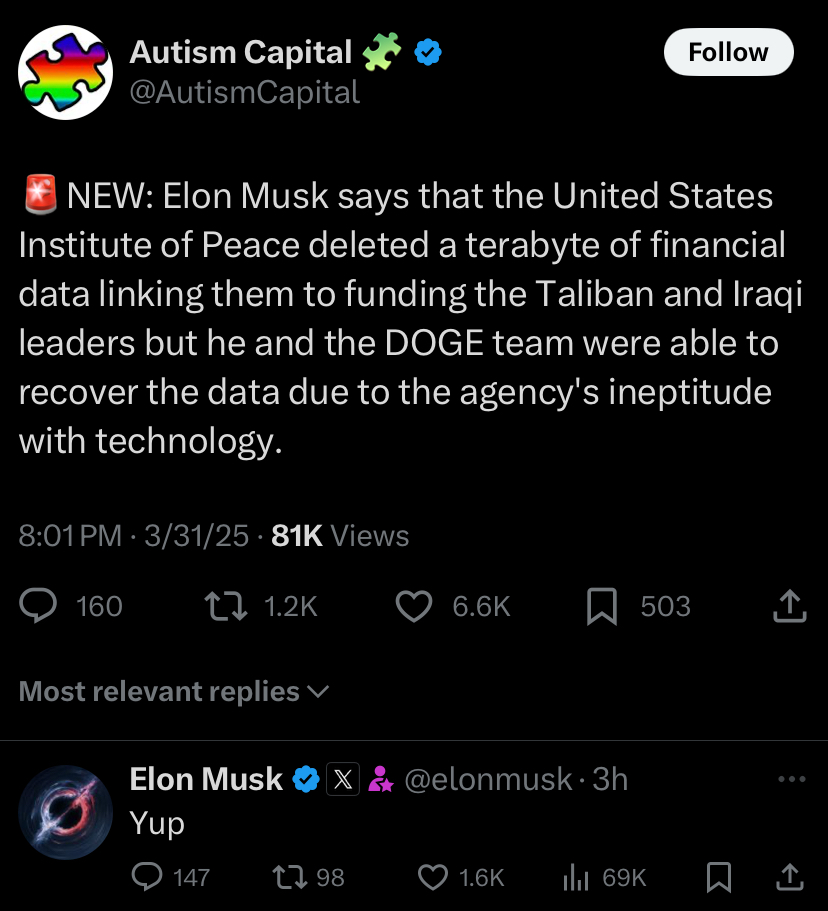Open more options on Elon Musk's reply
828x911 pixels.
(791, 779)
